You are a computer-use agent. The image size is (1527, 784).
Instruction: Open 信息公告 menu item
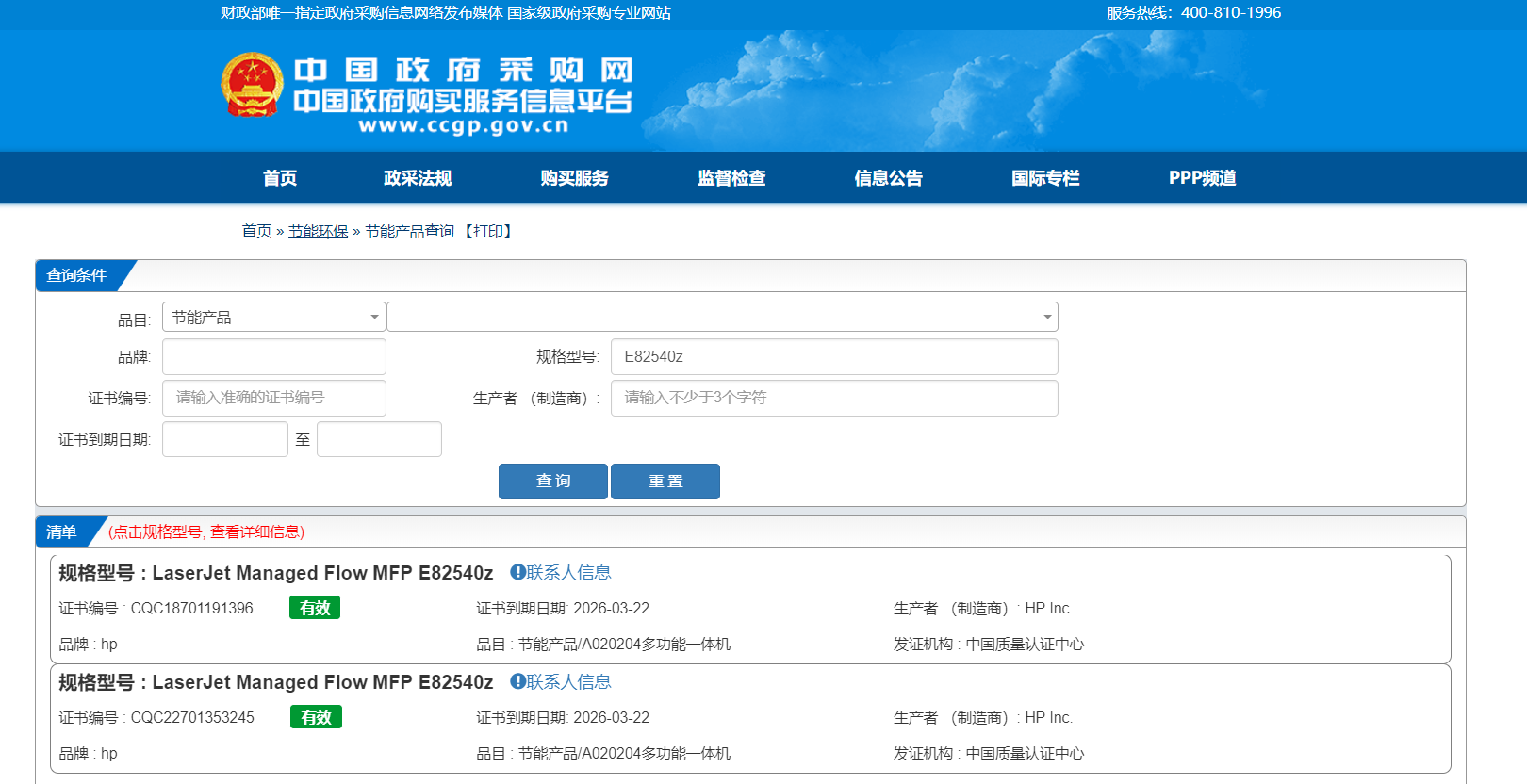[889, 178]
